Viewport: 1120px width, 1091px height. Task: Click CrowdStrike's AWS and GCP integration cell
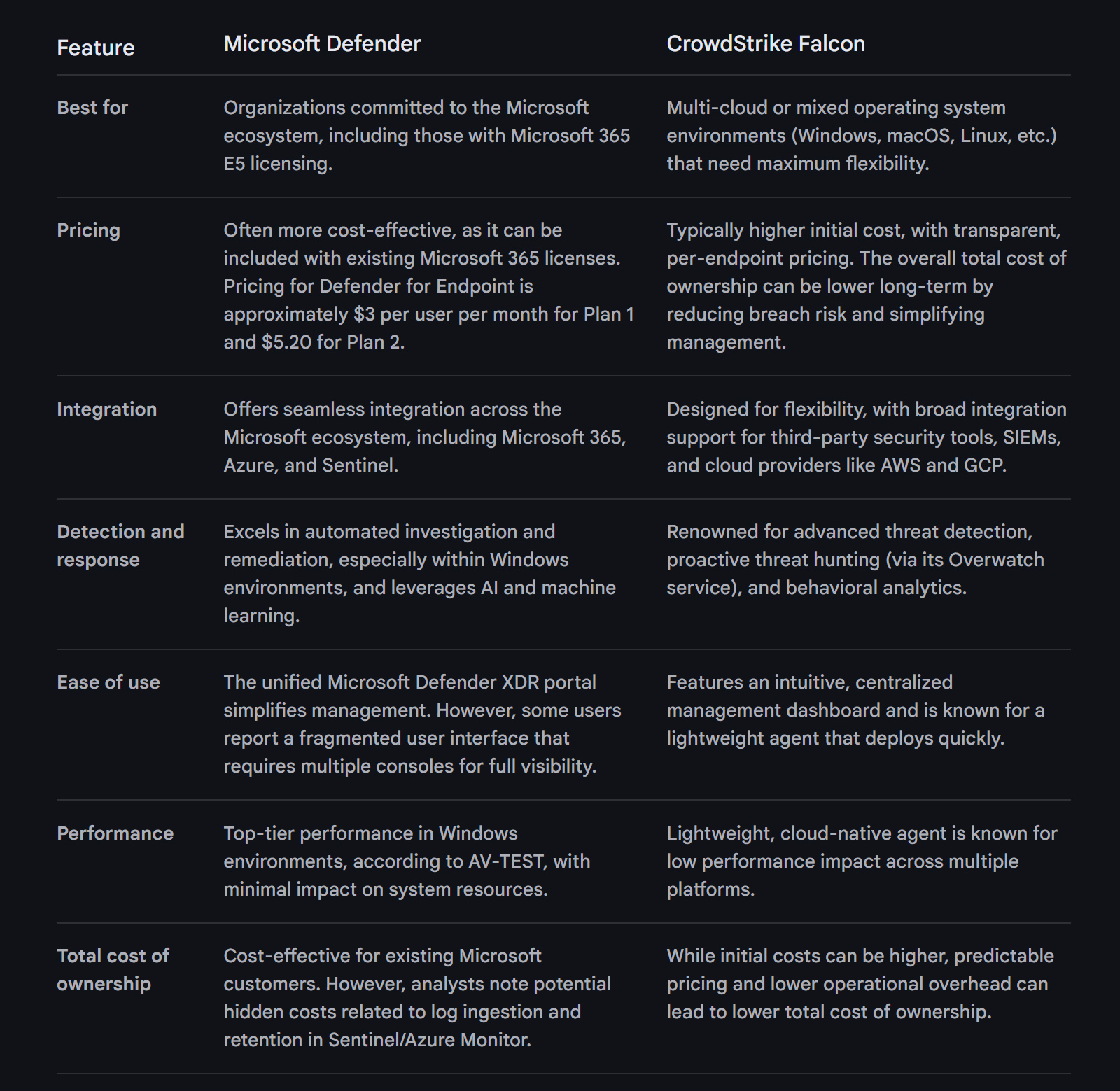tap(866, 437)
